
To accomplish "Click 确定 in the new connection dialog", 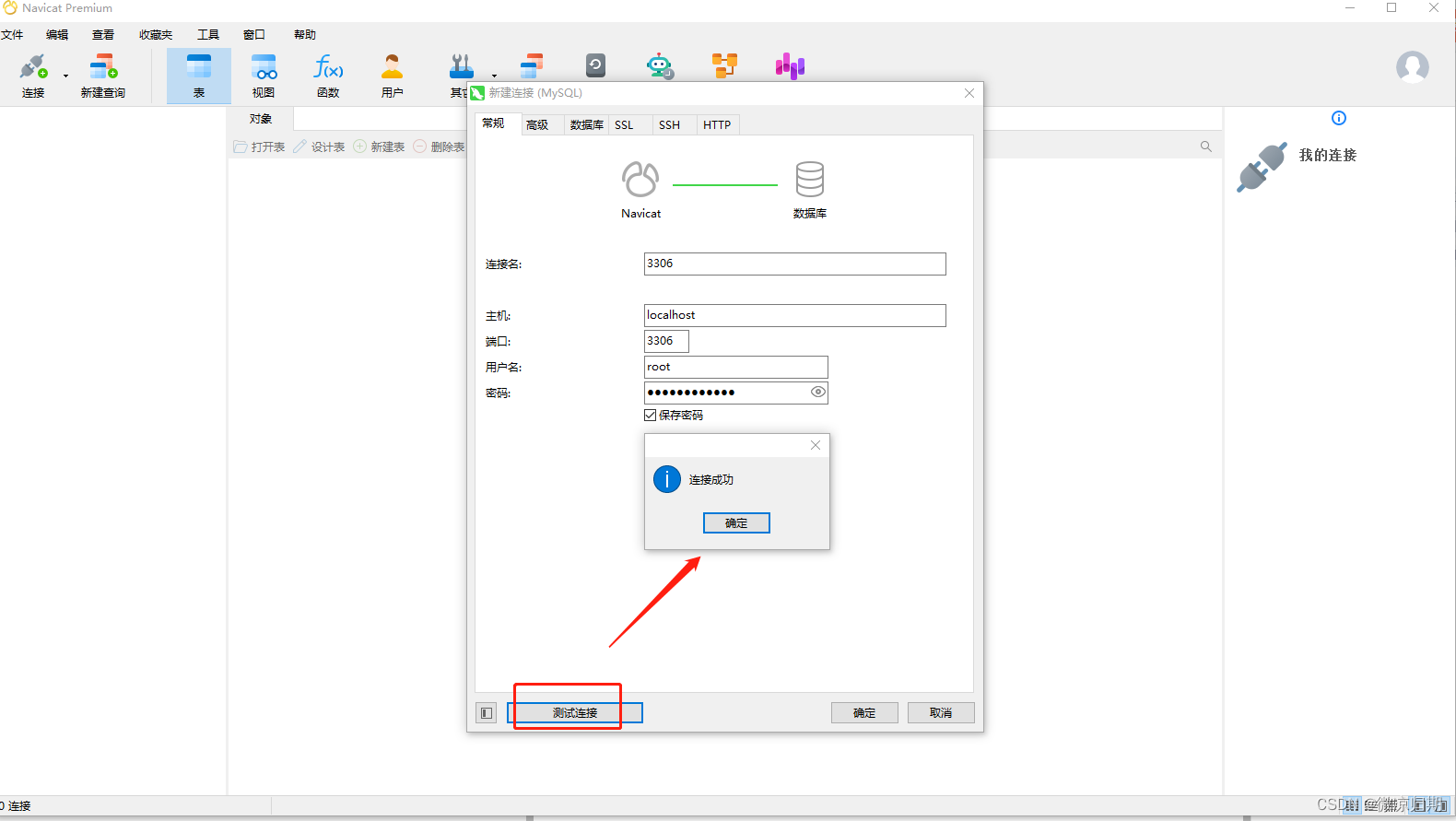I will [x=864, y=712].
